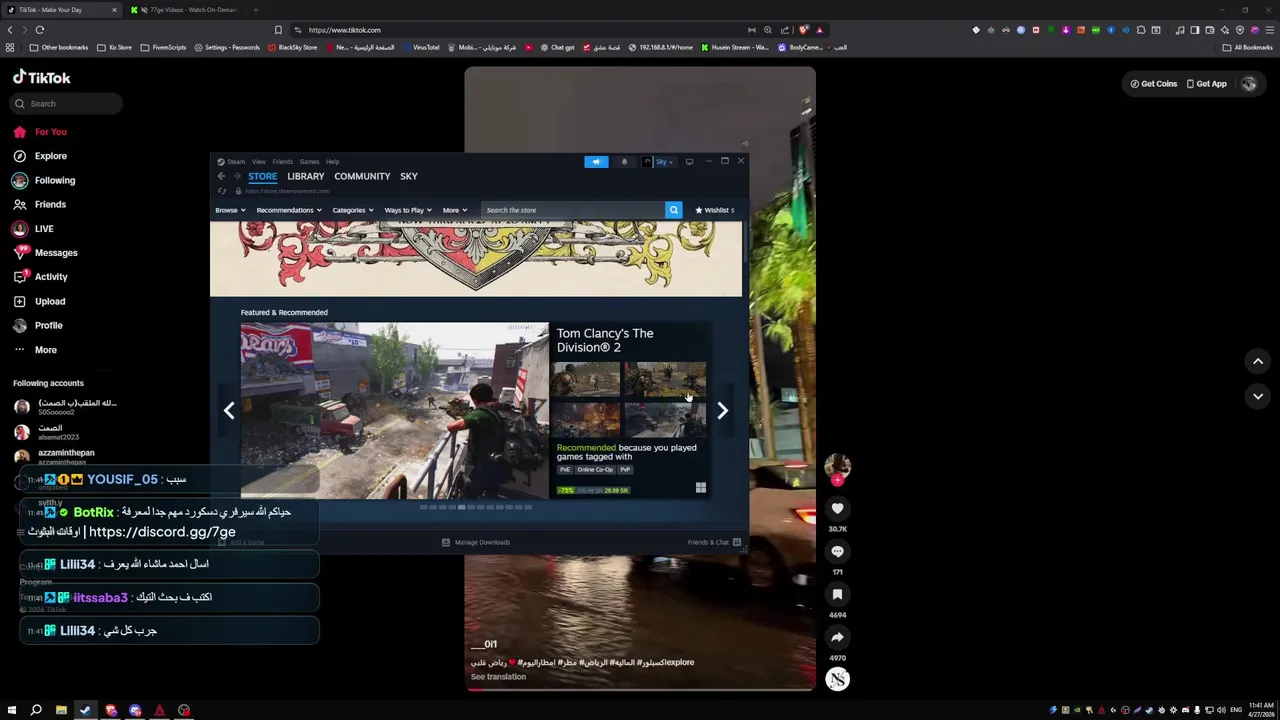Click the browser address bar URL
The width and height of the screenshot is (1280, 720).
[344, 30]
